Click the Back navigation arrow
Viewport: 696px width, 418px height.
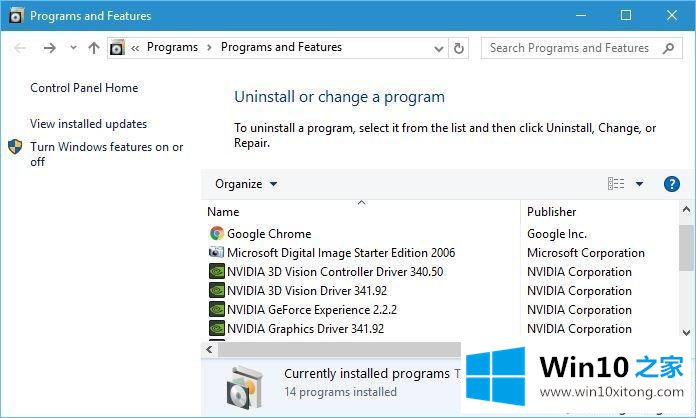pyautogui.click(x=20, y=48)
